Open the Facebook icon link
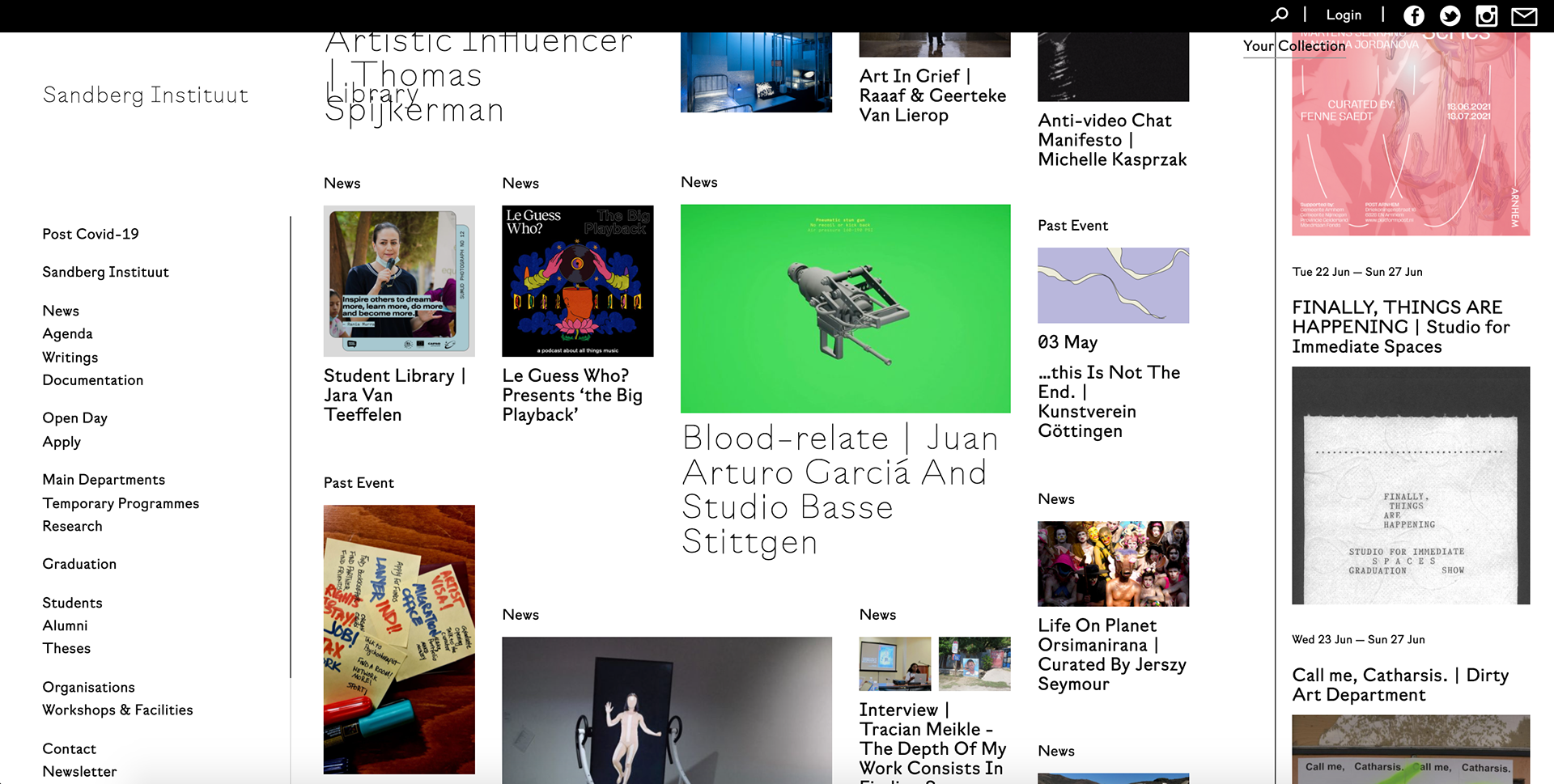The width and height of the screenshot is (1554, 784). click(1414, 15)
